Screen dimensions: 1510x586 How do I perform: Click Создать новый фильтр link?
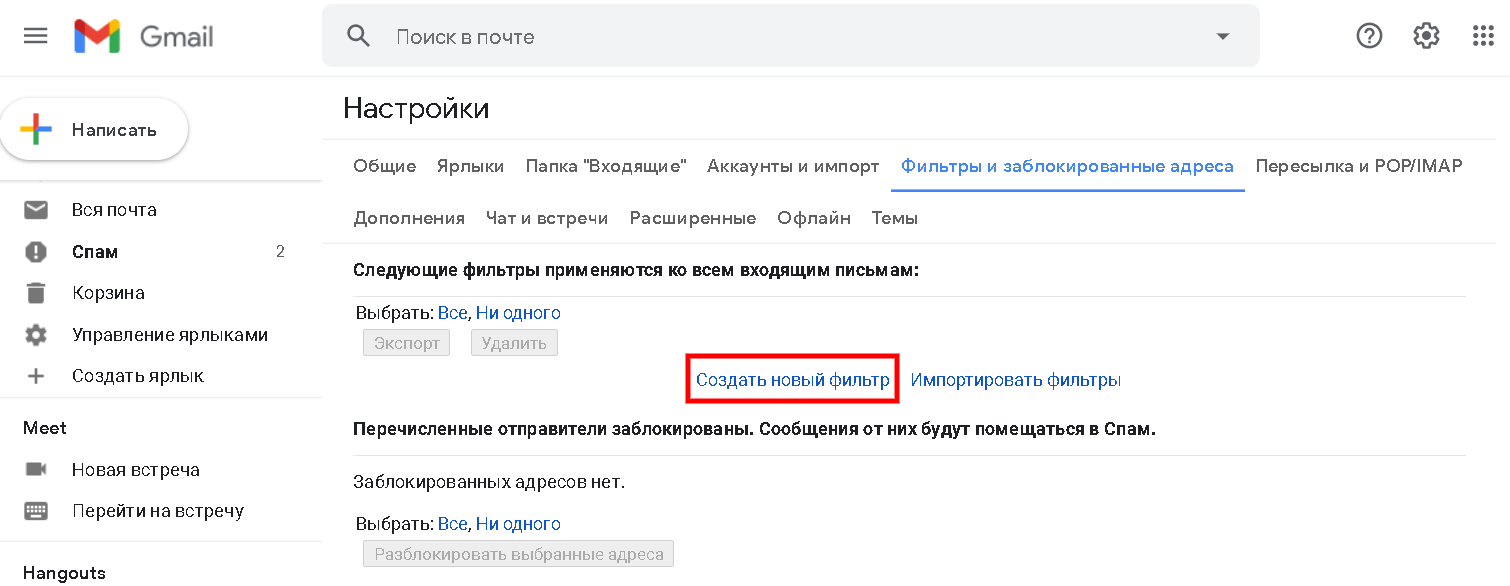coord(792,380)
